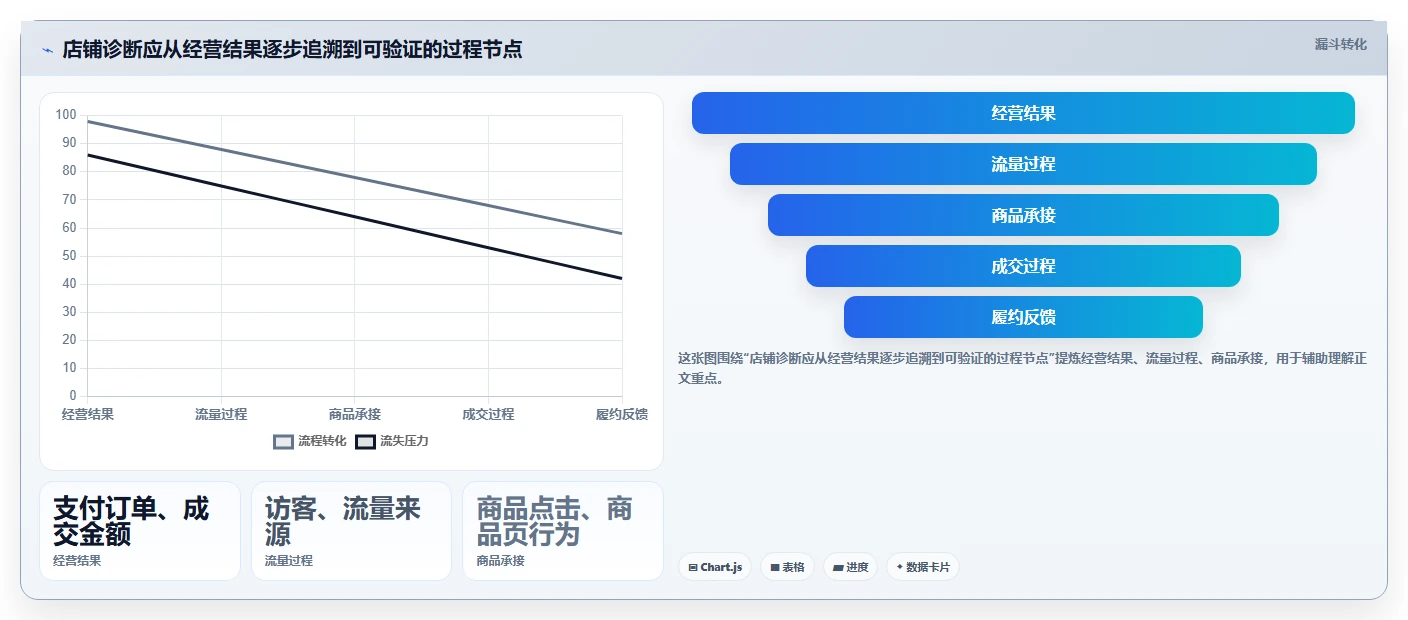Click the 经营结果 caption under 支付订单 card

pyautogui.click(x=77, y=561)
